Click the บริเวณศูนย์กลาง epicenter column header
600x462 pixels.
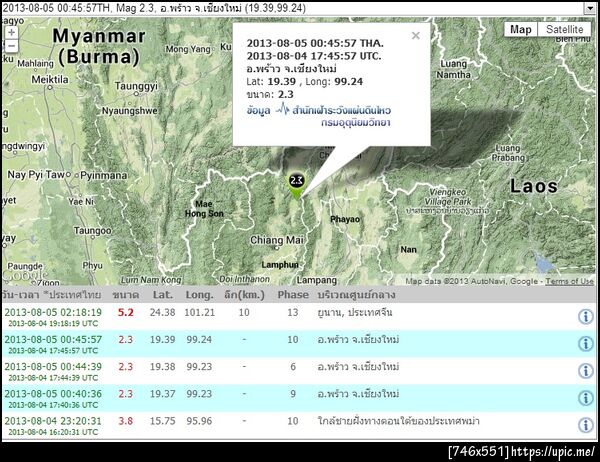(x=356, y=295)
